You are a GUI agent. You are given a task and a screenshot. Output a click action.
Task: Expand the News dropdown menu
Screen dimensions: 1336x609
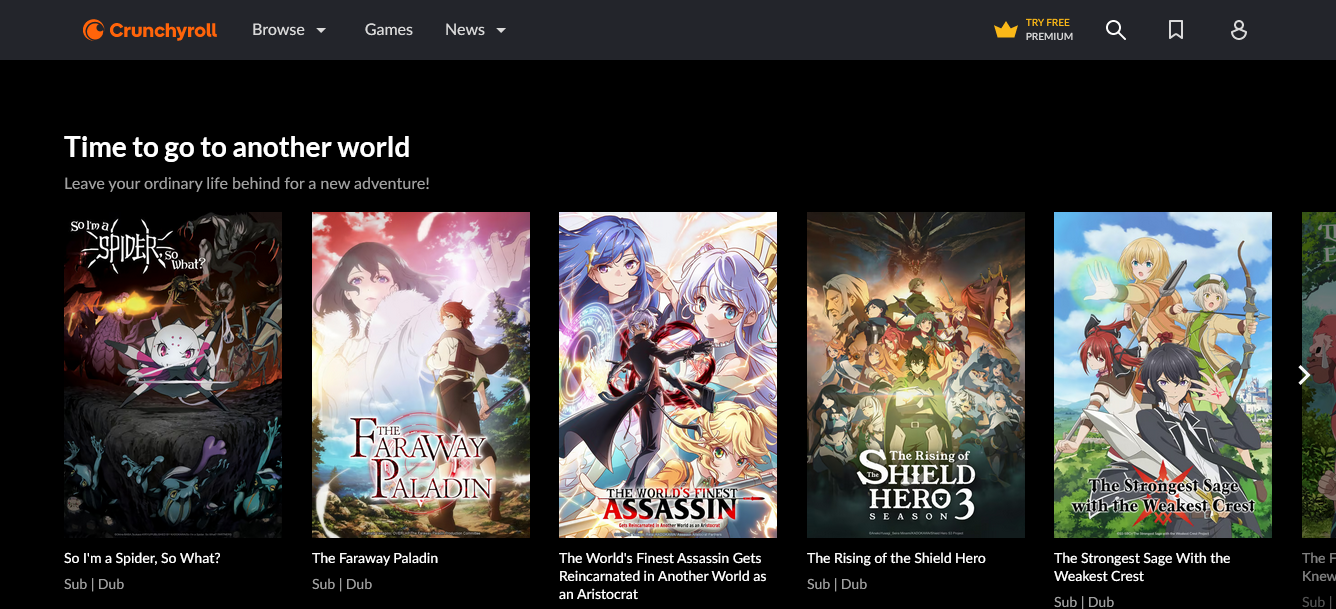476,30
